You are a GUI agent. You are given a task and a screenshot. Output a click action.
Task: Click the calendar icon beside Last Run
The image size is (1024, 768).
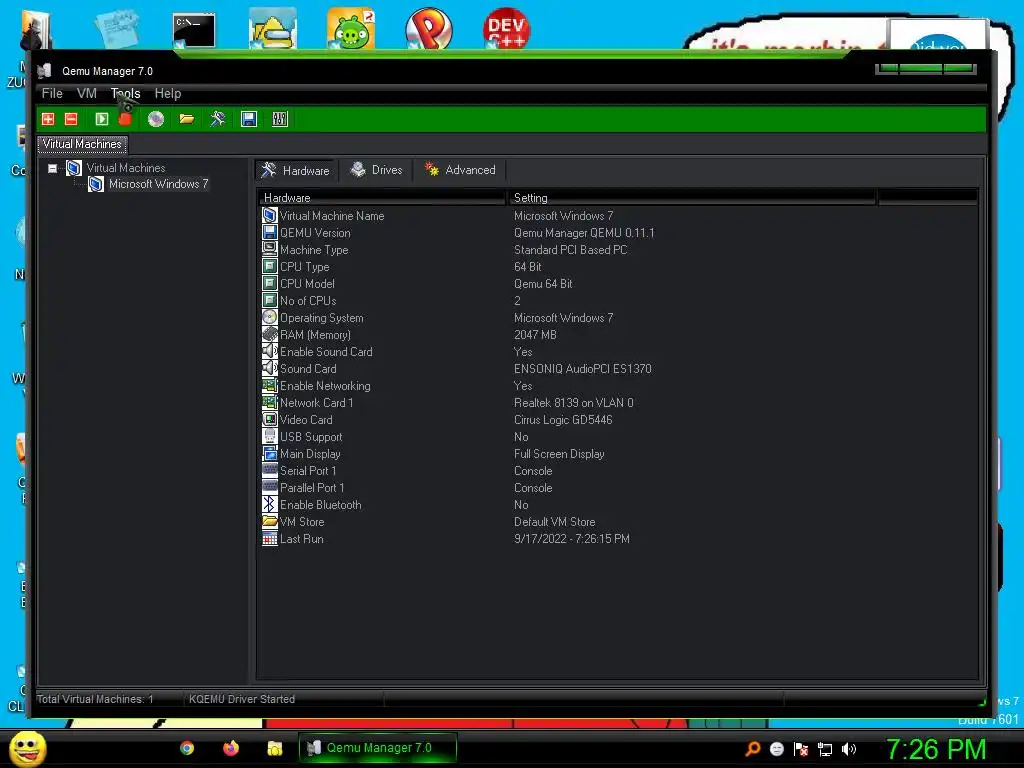[270, 538]
